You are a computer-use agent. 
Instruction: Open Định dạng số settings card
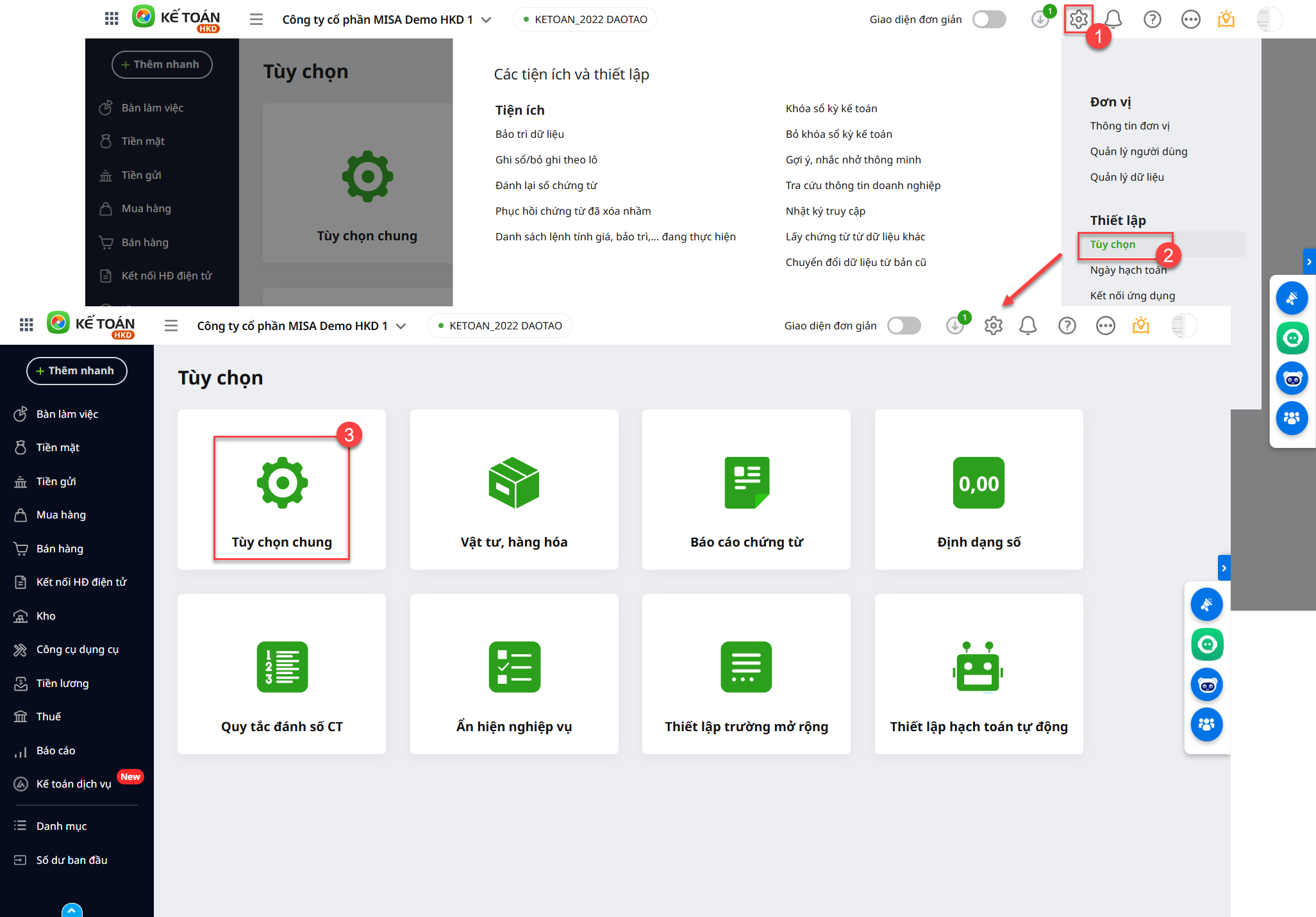point(978,490)
